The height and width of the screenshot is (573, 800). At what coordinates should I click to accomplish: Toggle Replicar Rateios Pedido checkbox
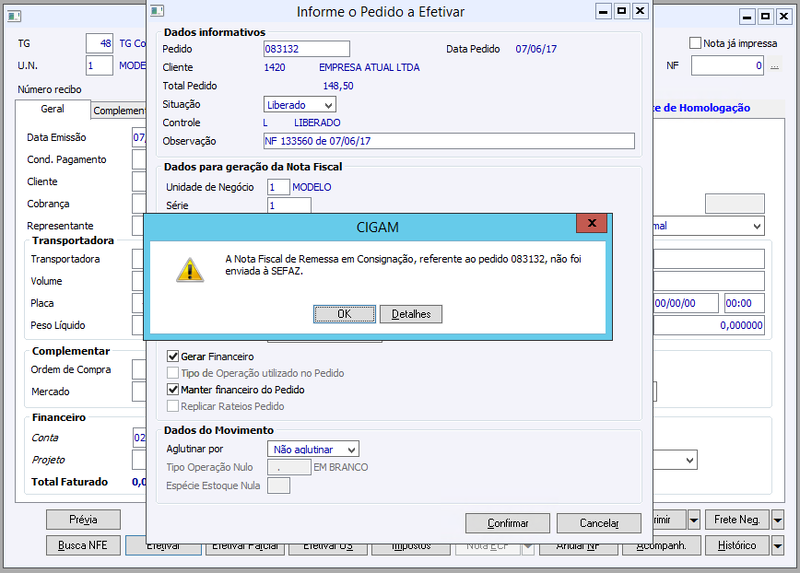[173, 406]
